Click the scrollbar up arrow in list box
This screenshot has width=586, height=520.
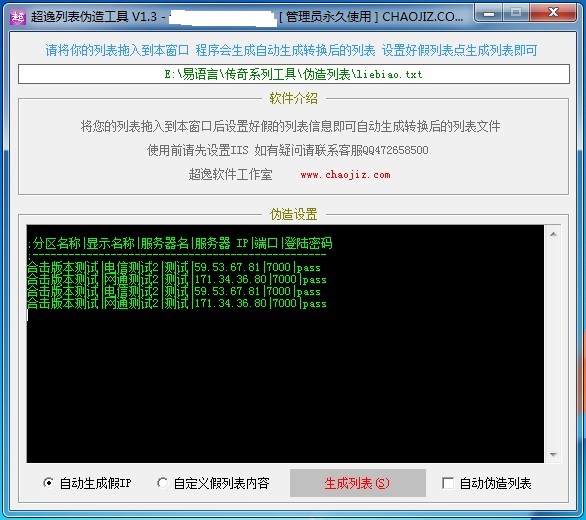[553, 234]
